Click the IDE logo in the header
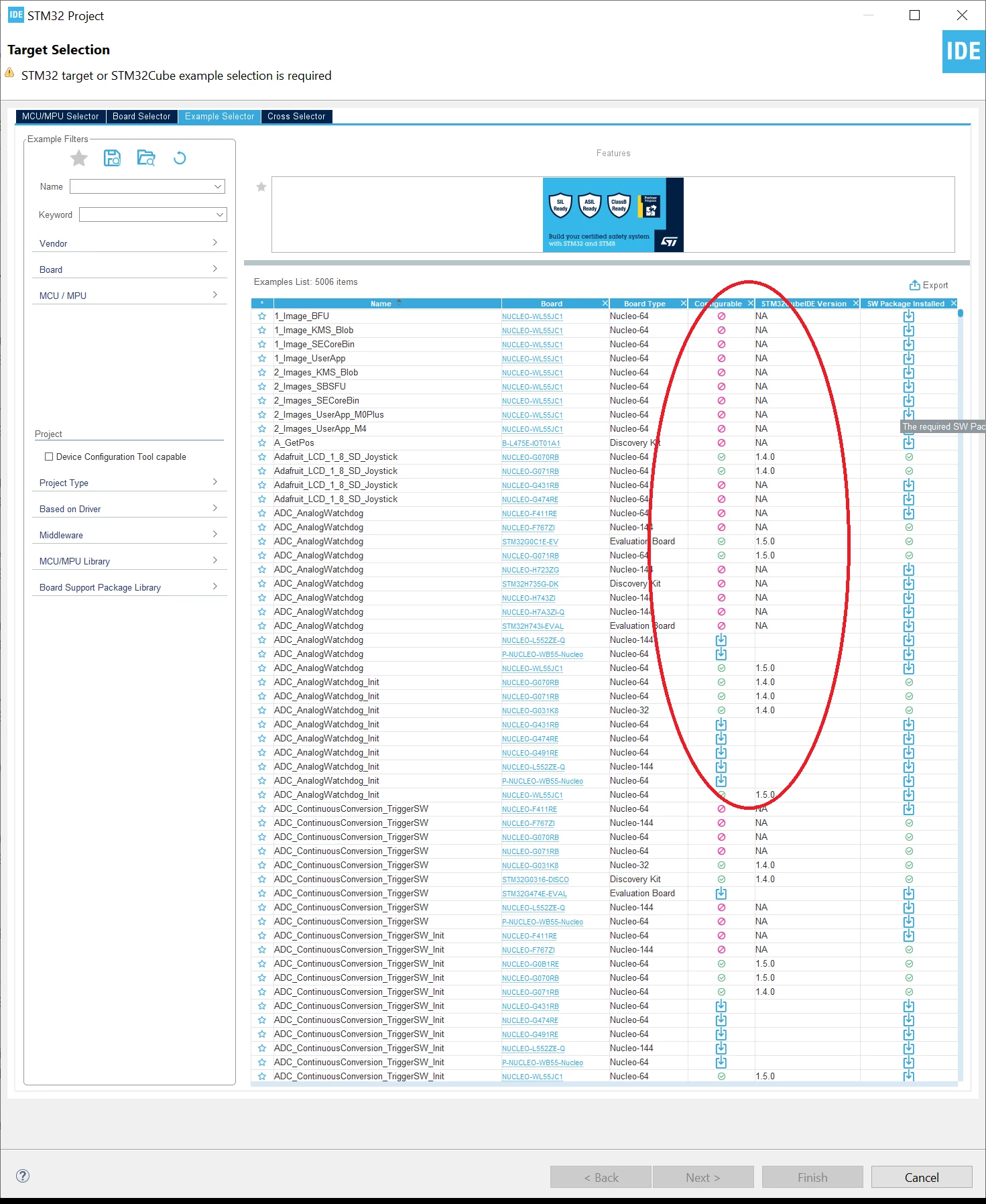 click(963, 52)
